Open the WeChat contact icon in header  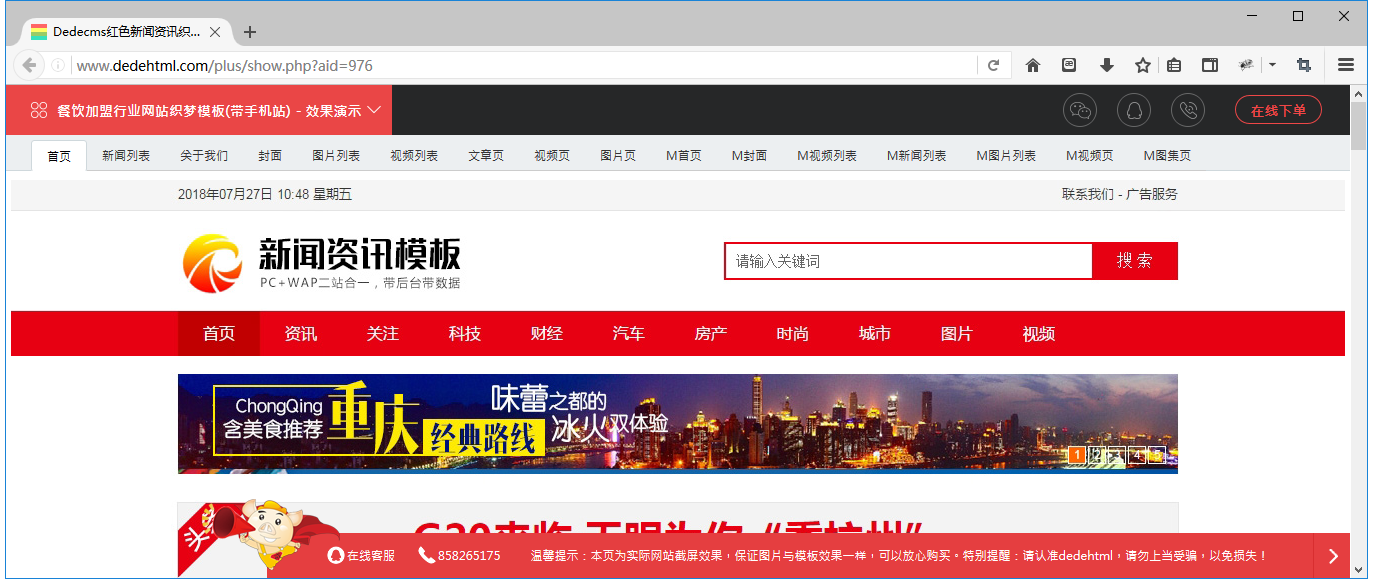(1079, 110)
